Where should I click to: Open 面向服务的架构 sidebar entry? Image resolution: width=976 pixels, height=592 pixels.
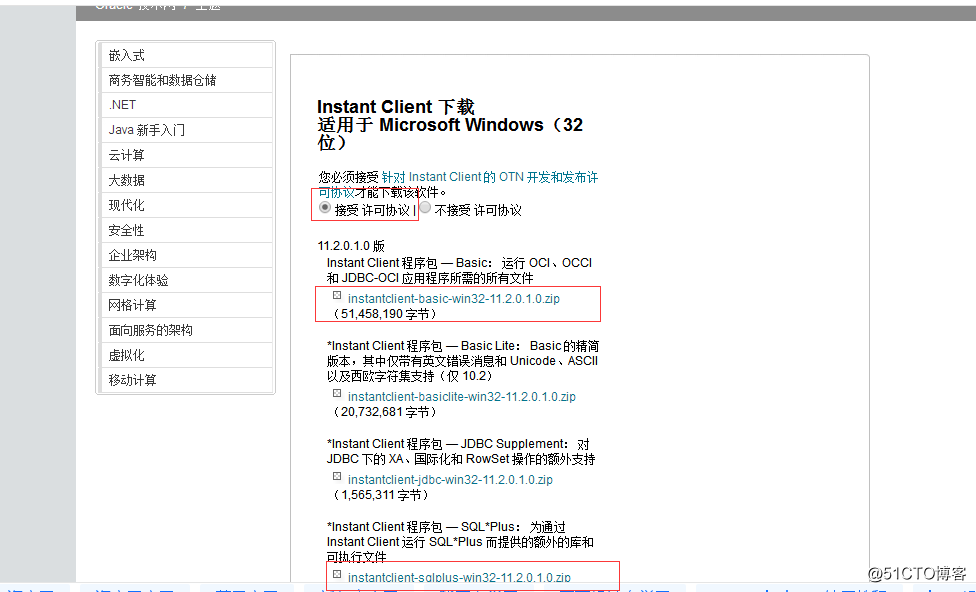tap(185, 330)
